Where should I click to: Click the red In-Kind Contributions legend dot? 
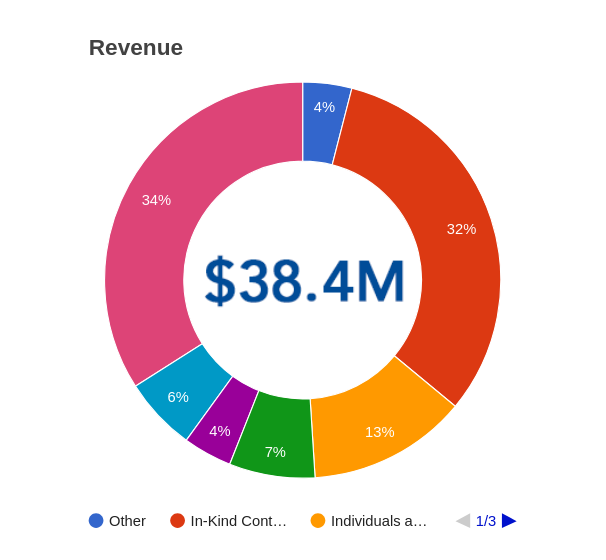(x=177, y=521)
